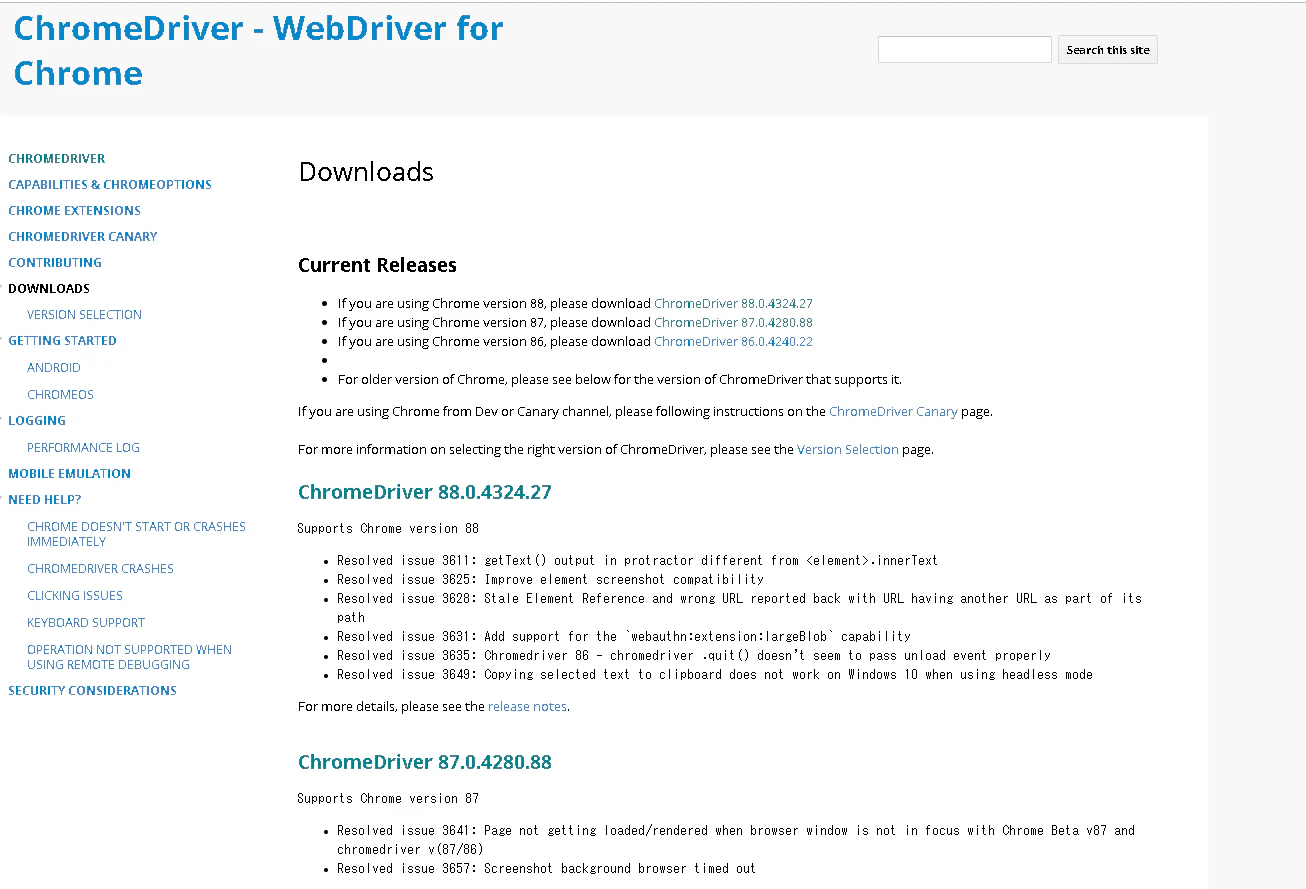
Task: Go to CHROME EXTENSIONS sidebar page
Action: pyautogui.click(x=74, y=210)
